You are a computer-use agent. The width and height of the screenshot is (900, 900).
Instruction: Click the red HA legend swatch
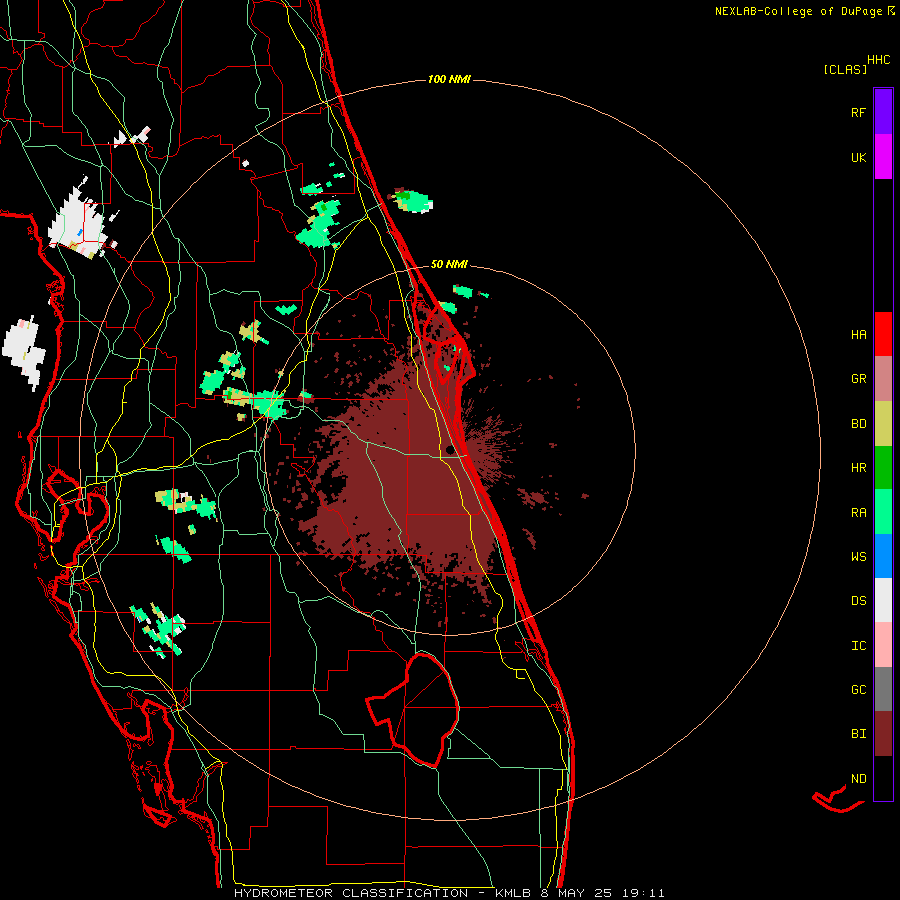[883, 334]
